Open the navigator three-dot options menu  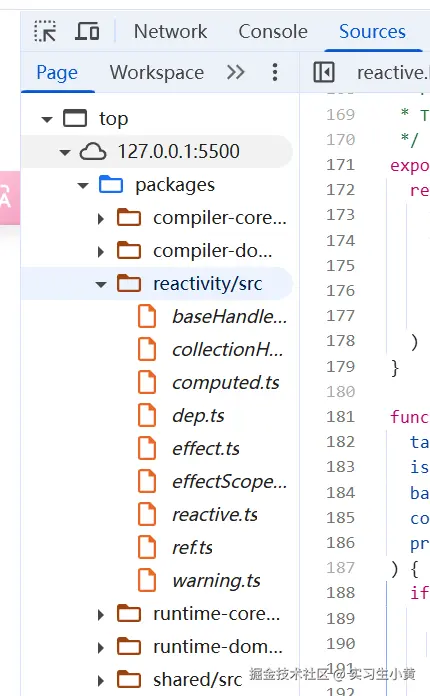pyautogui.click(x=275, y=72)
